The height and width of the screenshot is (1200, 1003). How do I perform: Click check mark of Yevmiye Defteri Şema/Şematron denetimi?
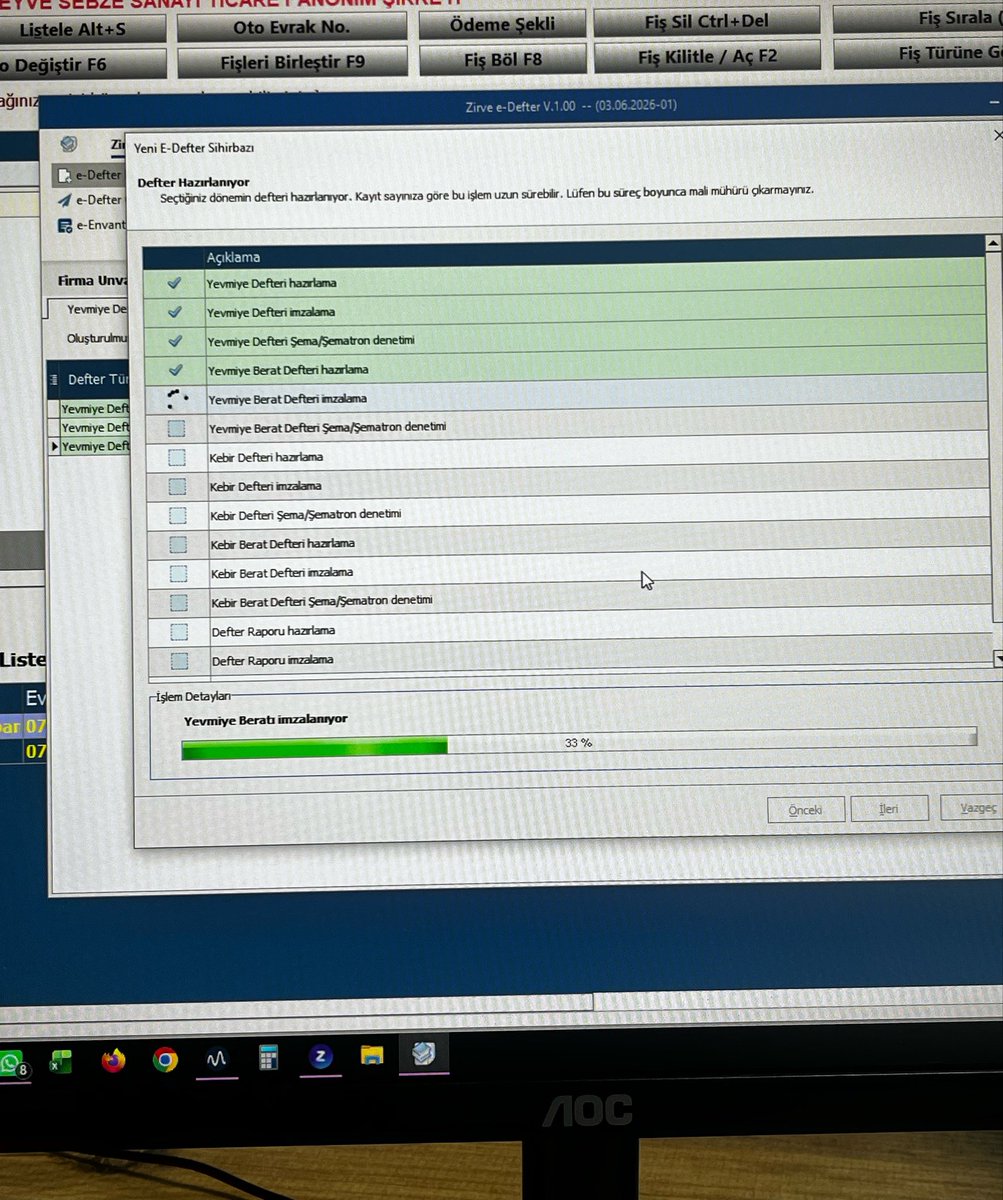click(175, 341)
